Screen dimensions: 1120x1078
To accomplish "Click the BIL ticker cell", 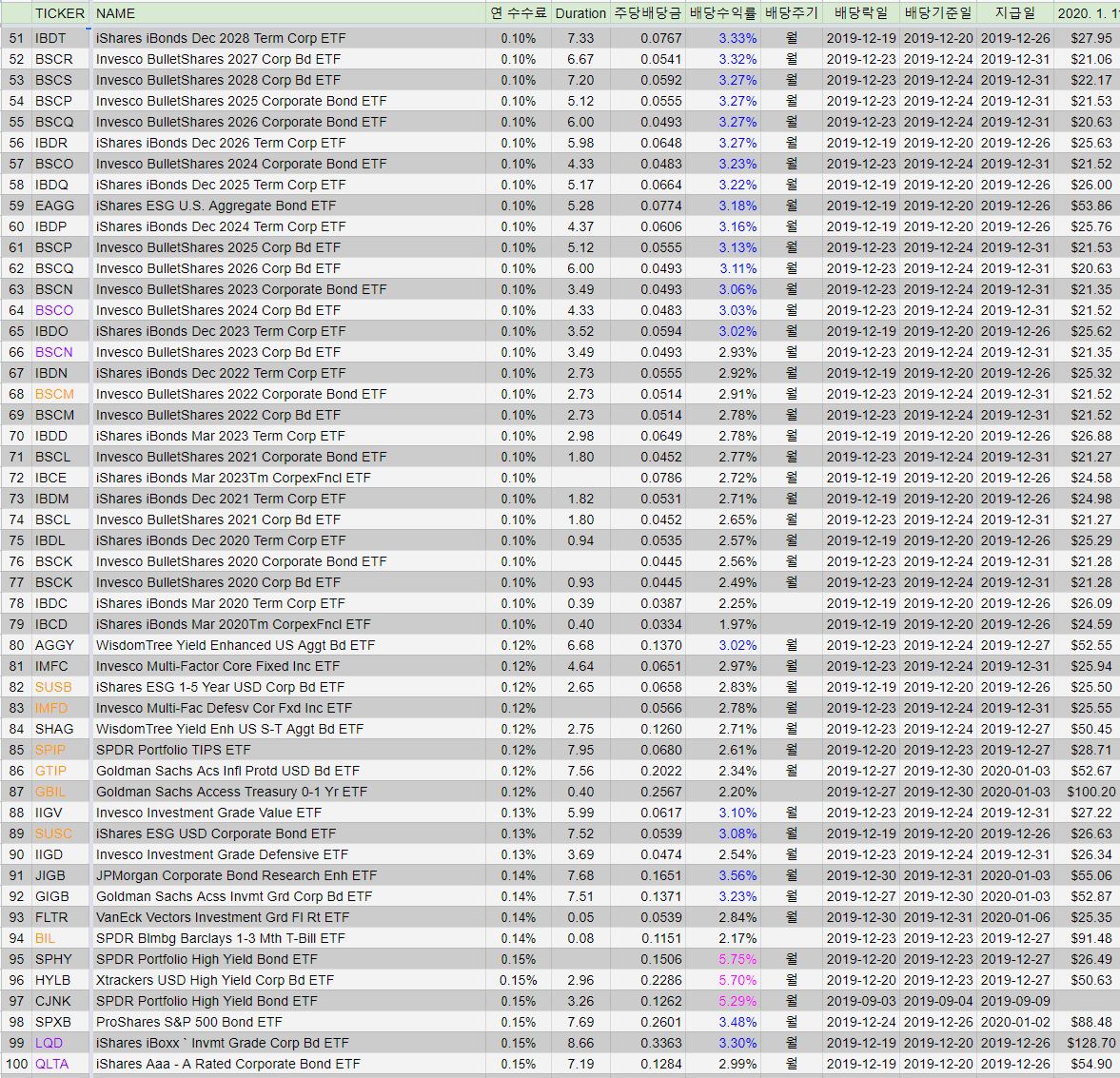I will tap(60, 938).
